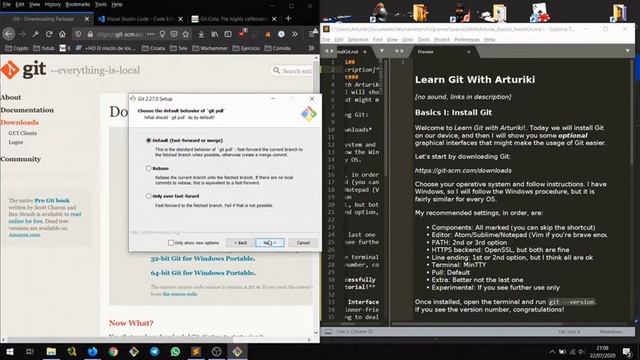This screenshot has width=640, height=360.
Task: Select Only ever fast-forward radio option
Action: [149, 196]
